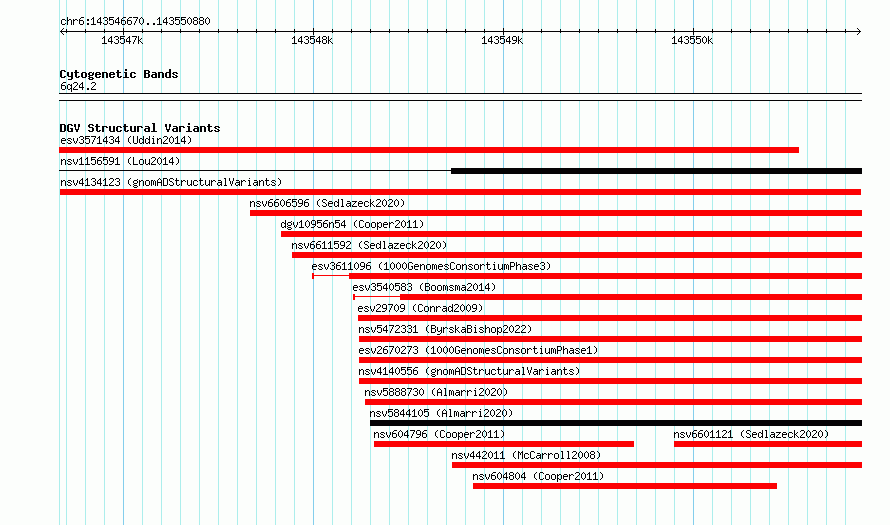The image size is (890, 525).
Task: Select the red bar under nsv5888730
Action: click(x=614, y=402)
